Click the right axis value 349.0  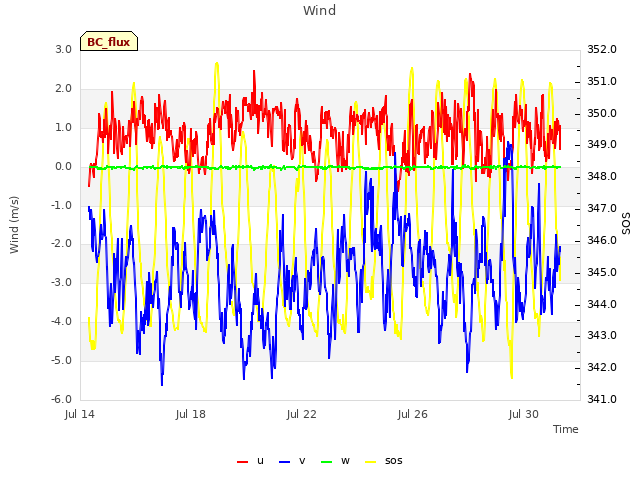point(602,144)
